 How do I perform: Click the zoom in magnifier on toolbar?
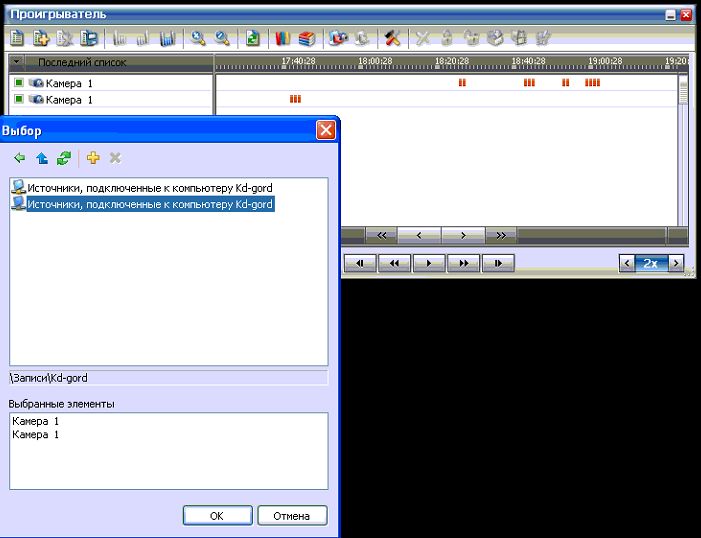coord(198,38)
